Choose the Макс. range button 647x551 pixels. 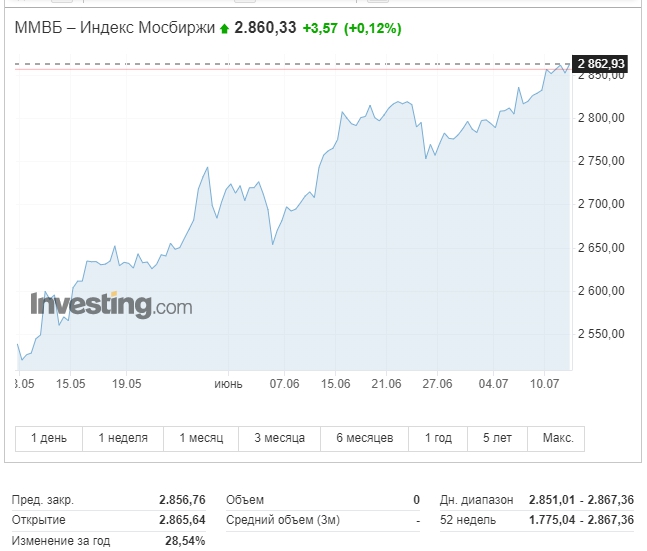pos(556,438)
